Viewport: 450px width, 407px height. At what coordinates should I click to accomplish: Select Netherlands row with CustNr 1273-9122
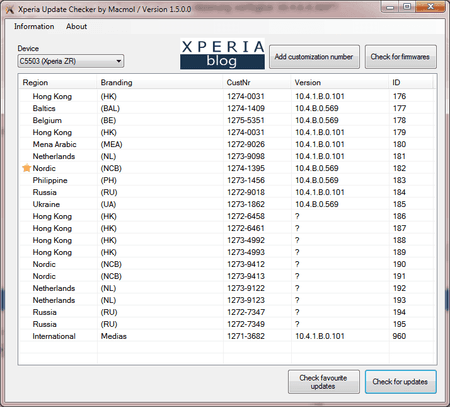pos(227,288)
